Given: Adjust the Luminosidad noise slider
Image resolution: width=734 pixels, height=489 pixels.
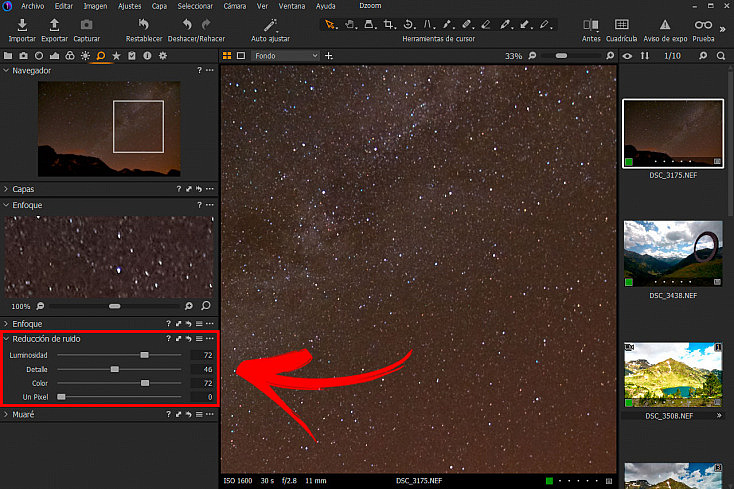Looking at the screenshot, I should [145, 355].
